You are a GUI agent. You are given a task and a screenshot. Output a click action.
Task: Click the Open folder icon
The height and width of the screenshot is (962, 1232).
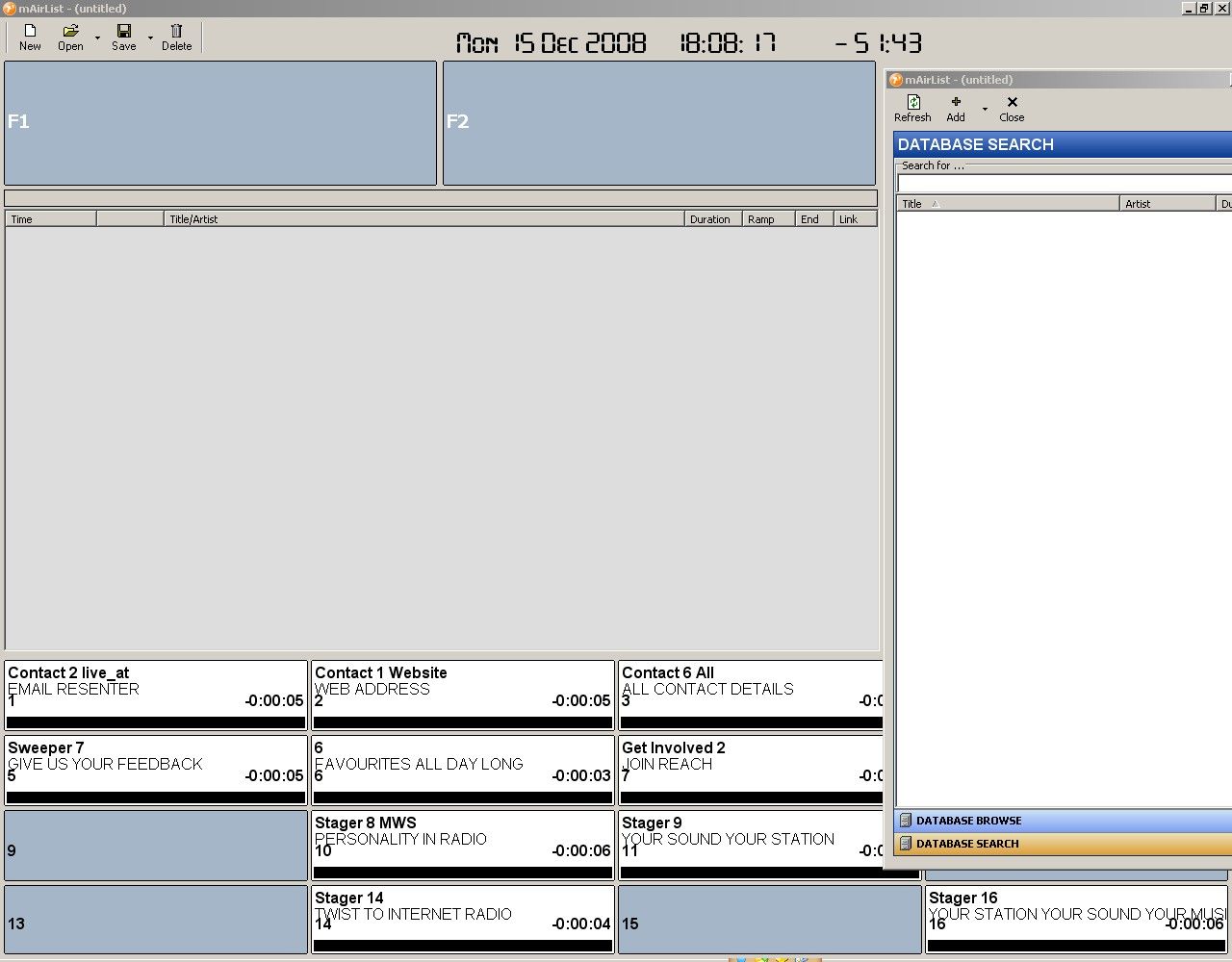pos(70,32)
